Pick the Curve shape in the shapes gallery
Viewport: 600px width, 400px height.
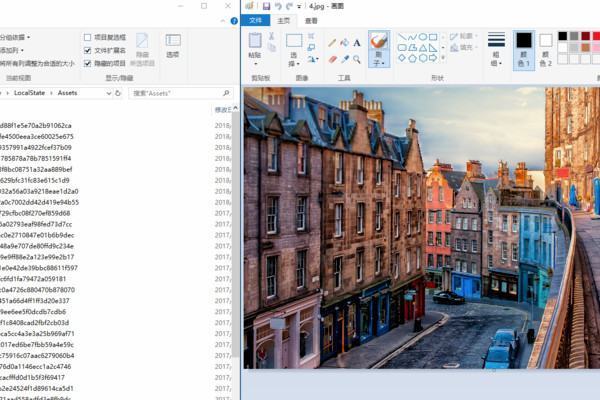412,37
